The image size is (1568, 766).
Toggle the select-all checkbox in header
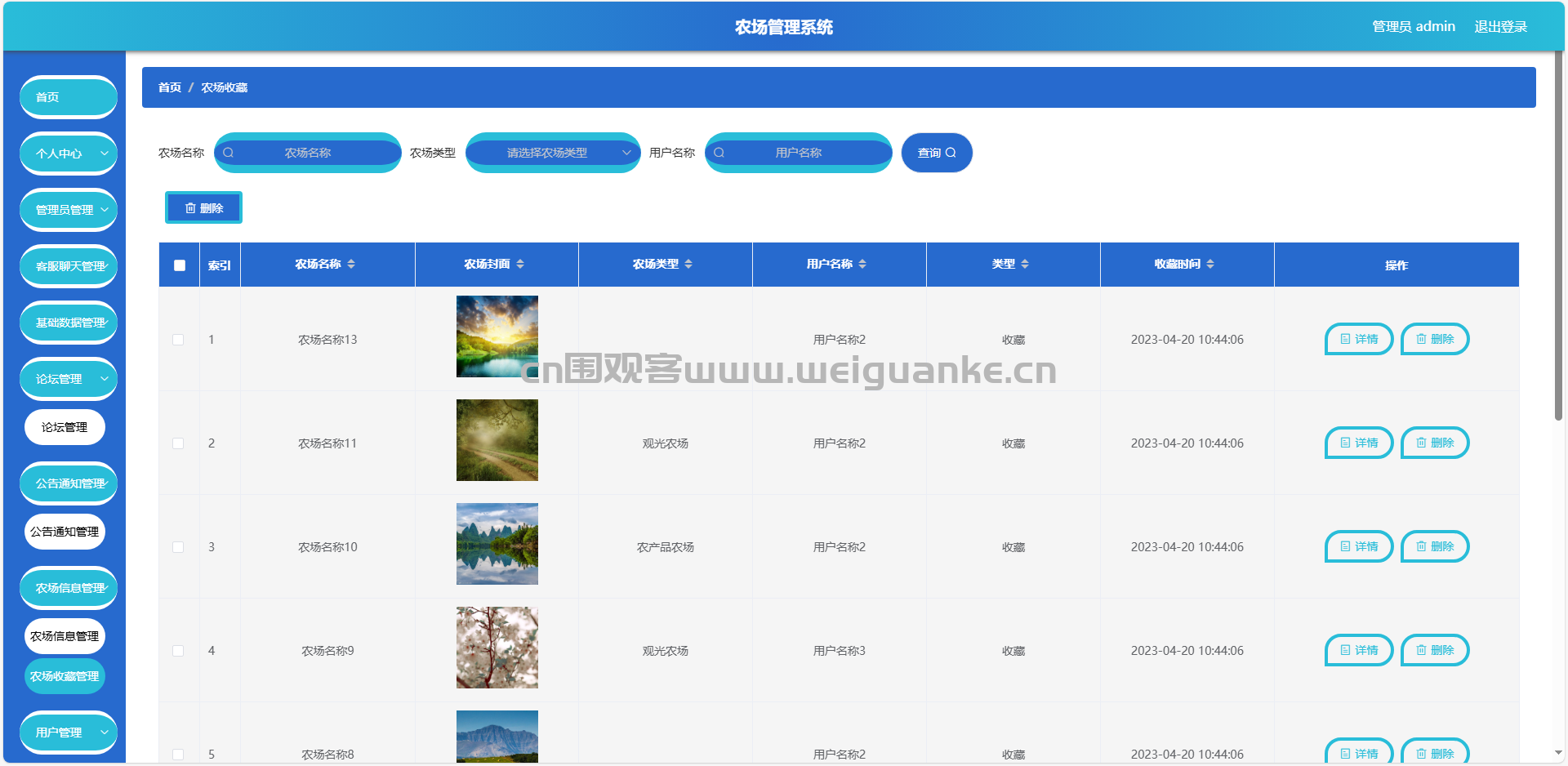(180, 265)
